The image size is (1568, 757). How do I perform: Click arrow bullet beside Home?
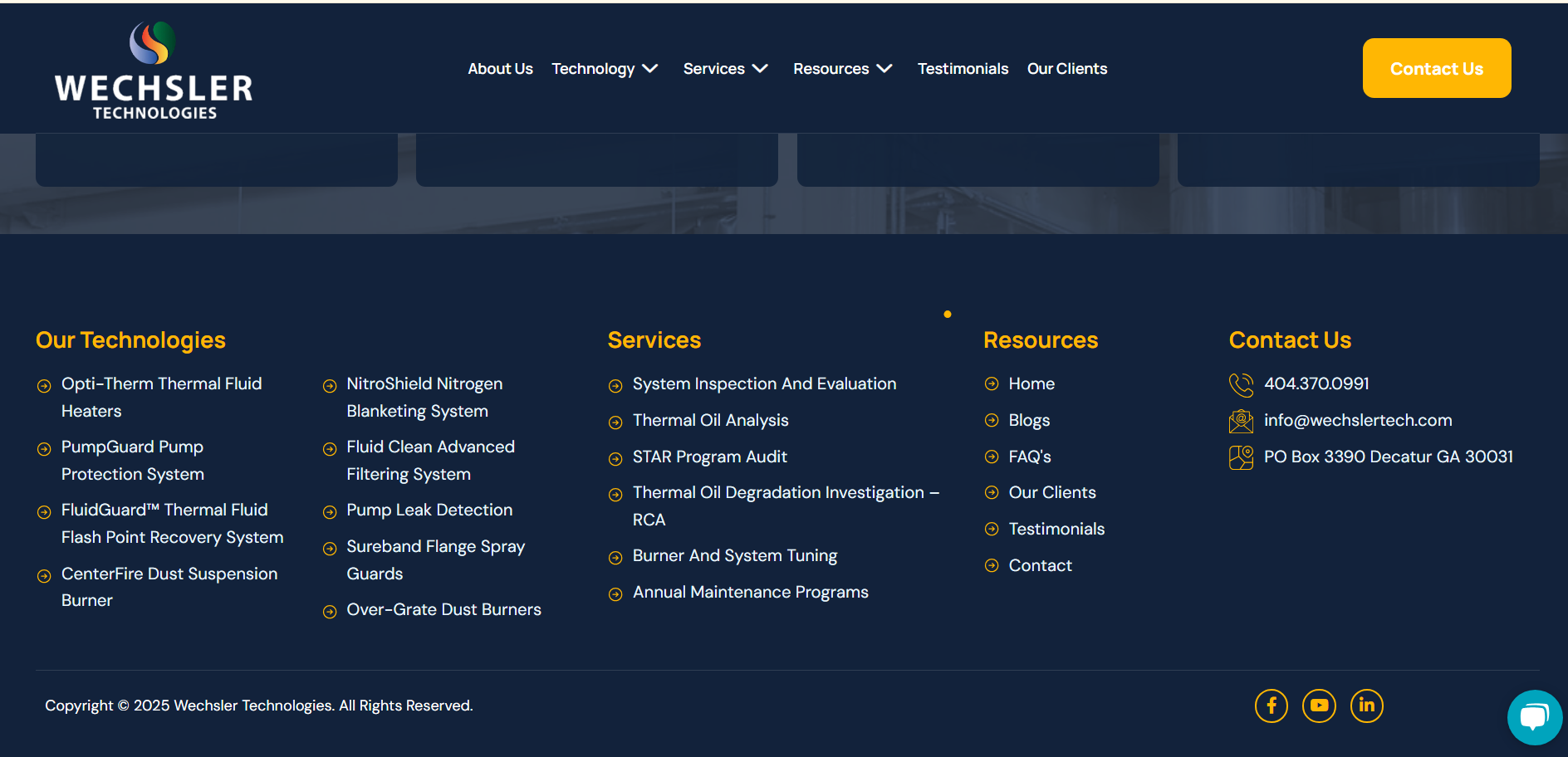point(991,383)
